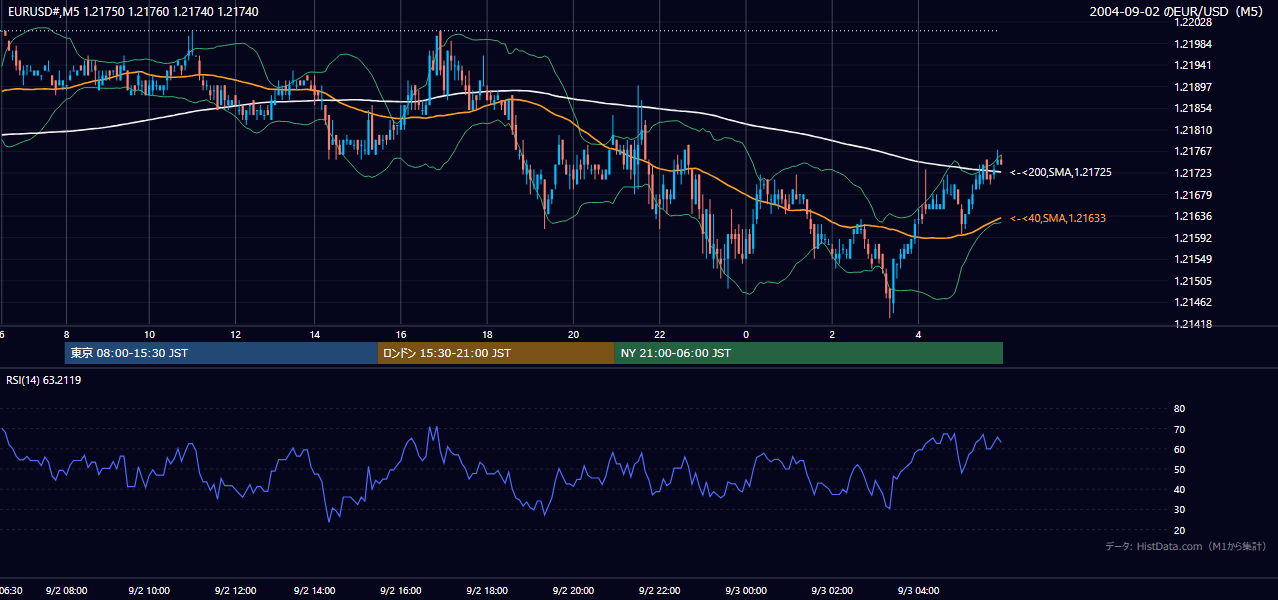Screen dimensions: 1278x600
Task: Click hour 18 on price chart time axis
Action: (487, 333)
